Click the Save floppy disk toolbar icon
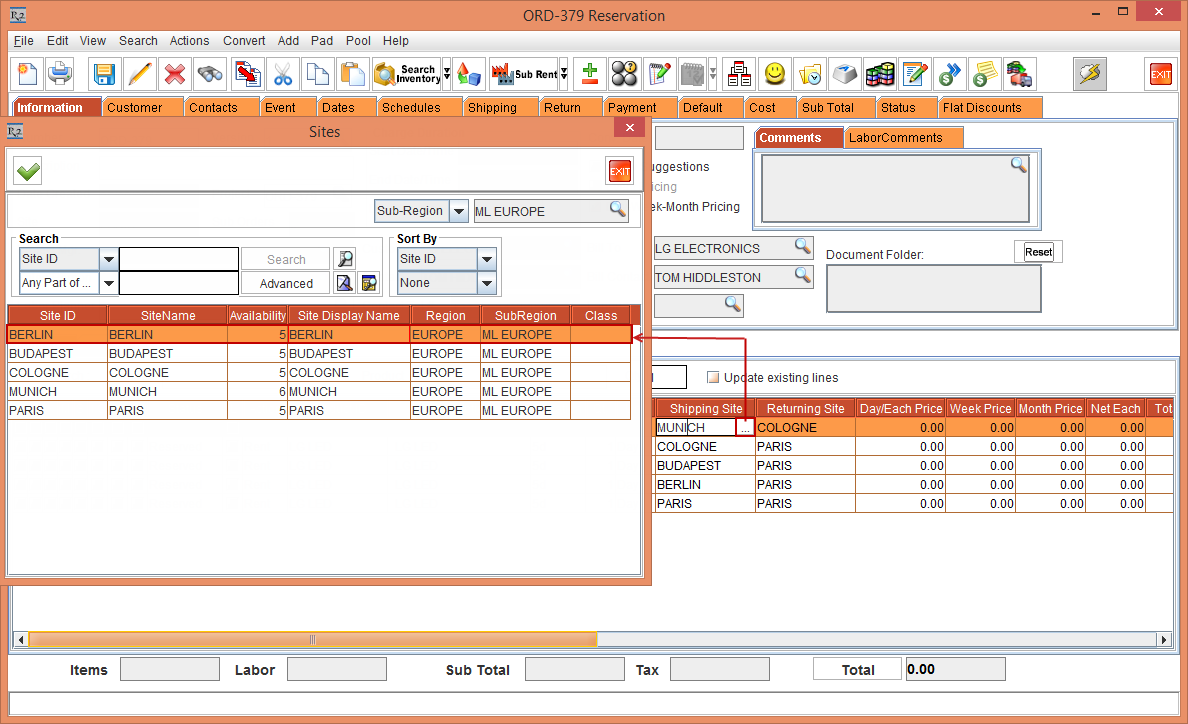 [x=104, y=74]
